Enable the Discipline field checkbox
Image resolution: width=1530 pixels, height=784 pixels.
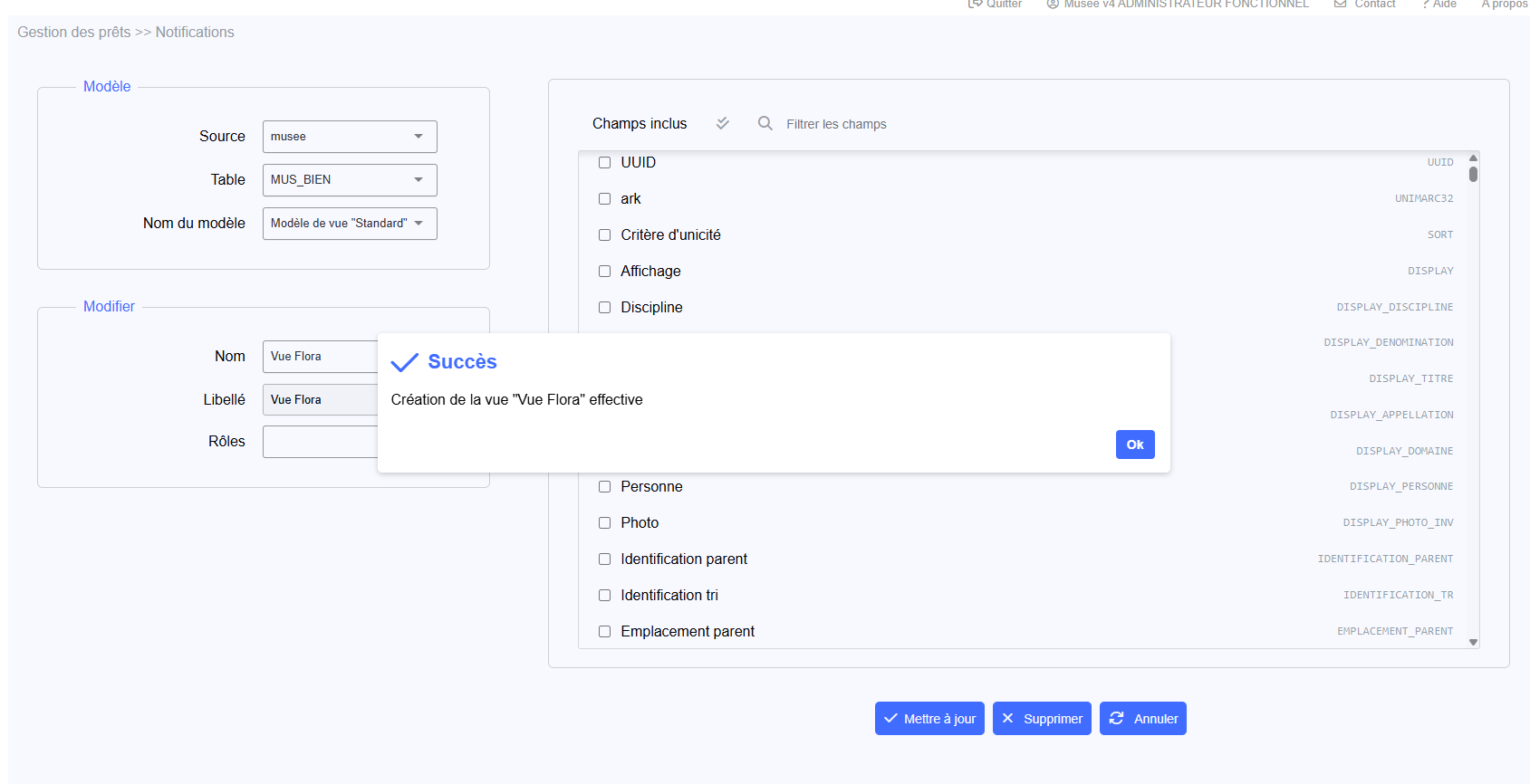coord(604,308)
